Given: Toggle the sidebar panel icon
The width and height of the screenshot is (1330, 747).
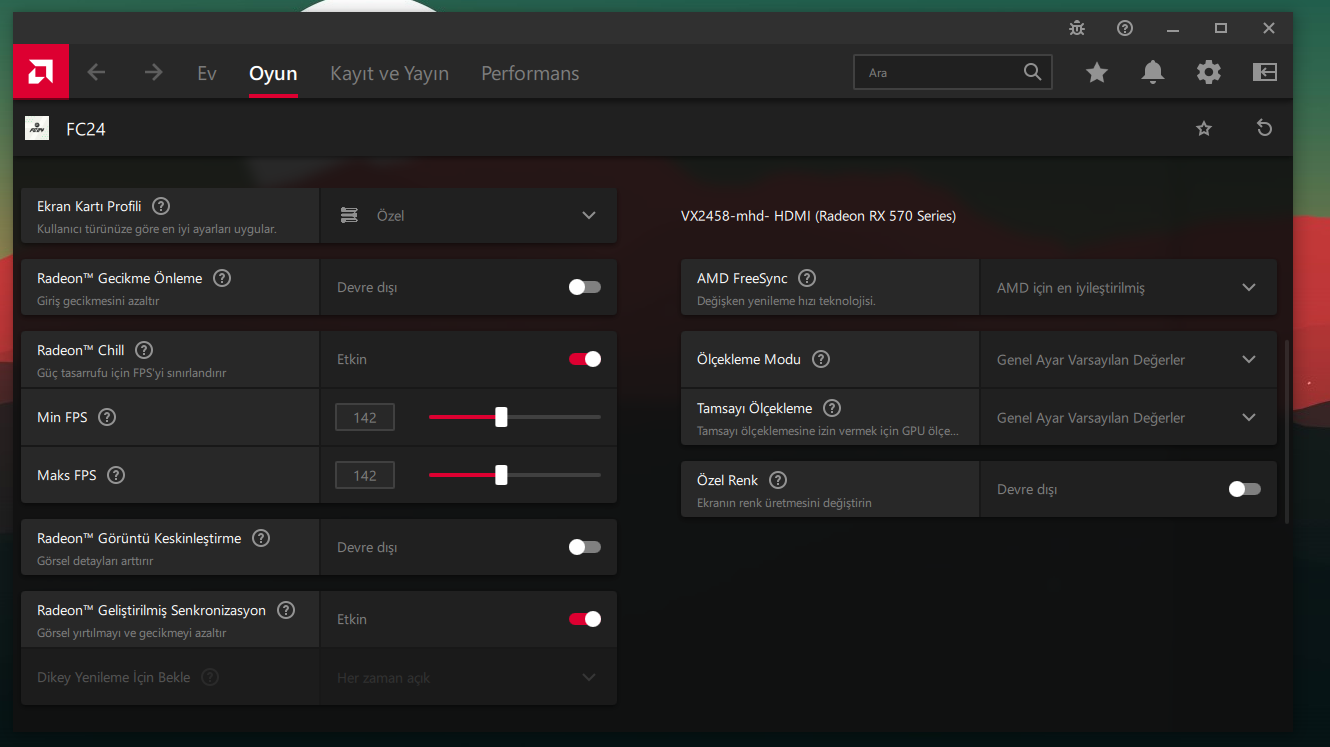Looking at the screenshot, I should click(x=1265, y=72).
